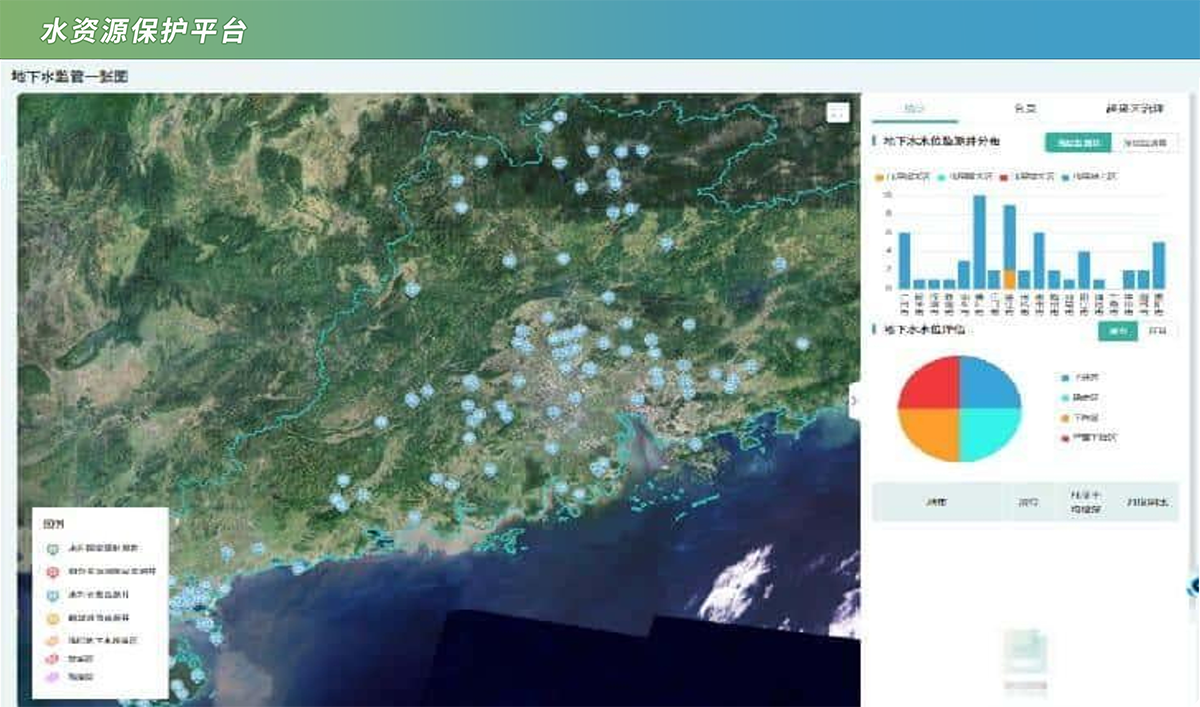Viewport: 1200px width, 707px height.
Task: Select the first underlined tab in side panel
Action: pos(915,109)
